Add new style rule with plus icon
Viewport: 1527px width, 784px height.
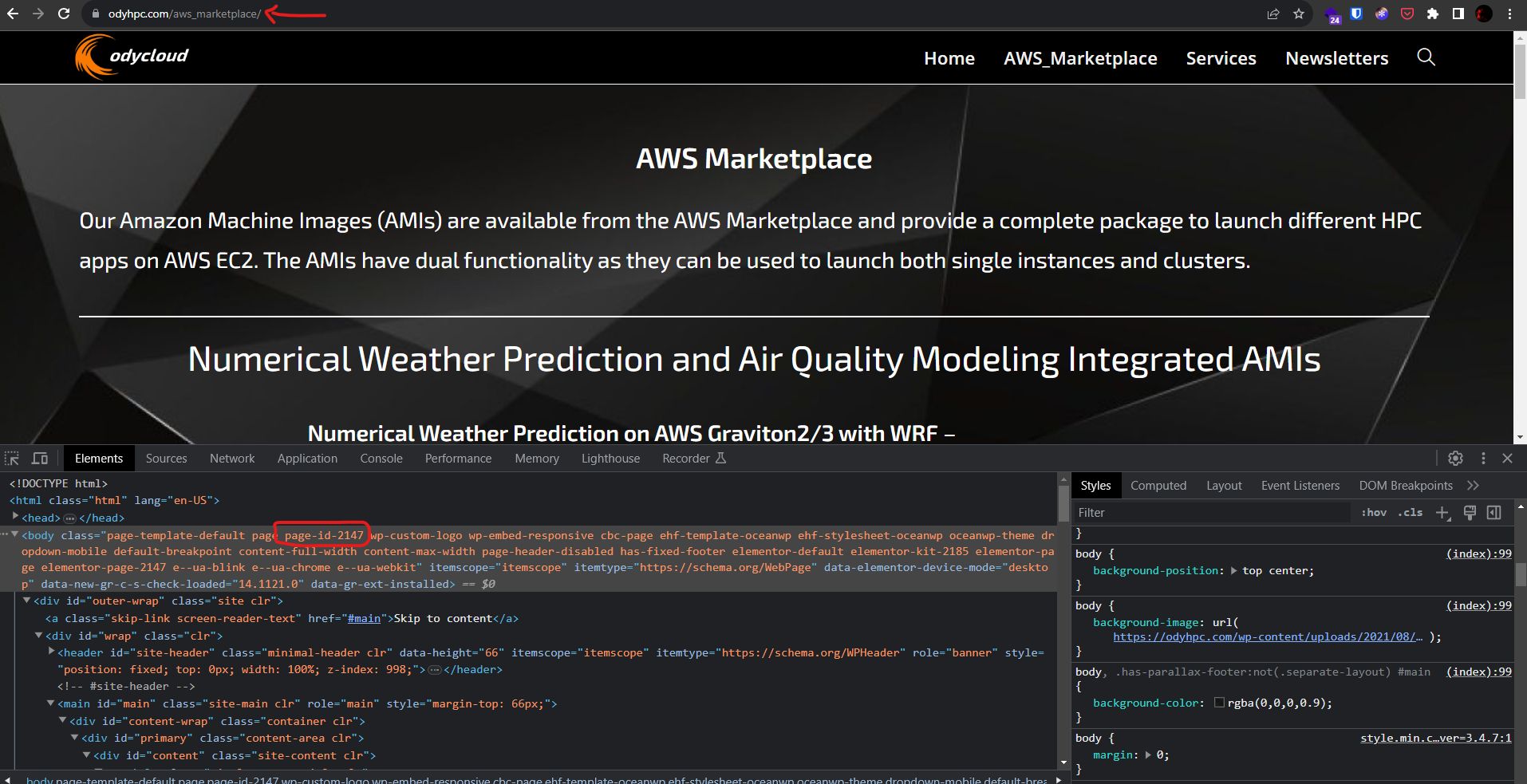(1442, 513)
